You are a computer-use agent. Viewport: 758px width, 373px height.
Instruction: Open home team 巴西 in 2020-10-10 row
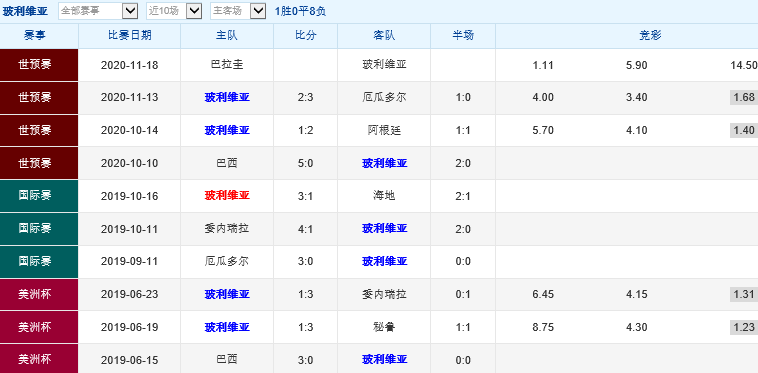227,163
